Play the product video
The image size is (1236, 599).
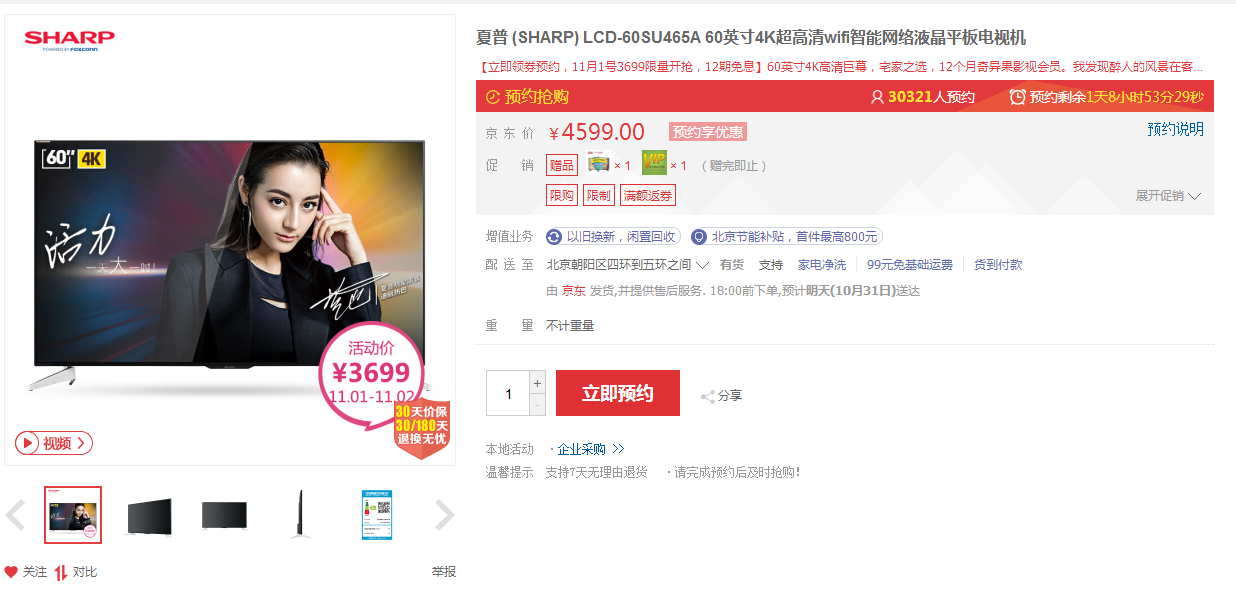(x=54, y=443)
